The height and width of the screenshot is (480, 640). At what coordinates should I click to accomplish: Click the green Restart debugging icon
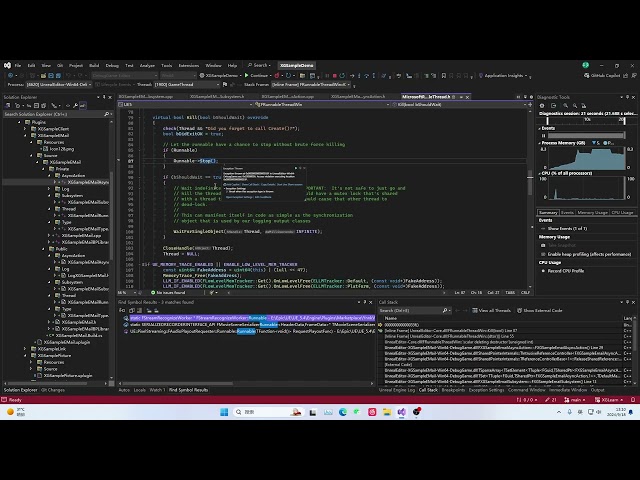pos(342,76)
